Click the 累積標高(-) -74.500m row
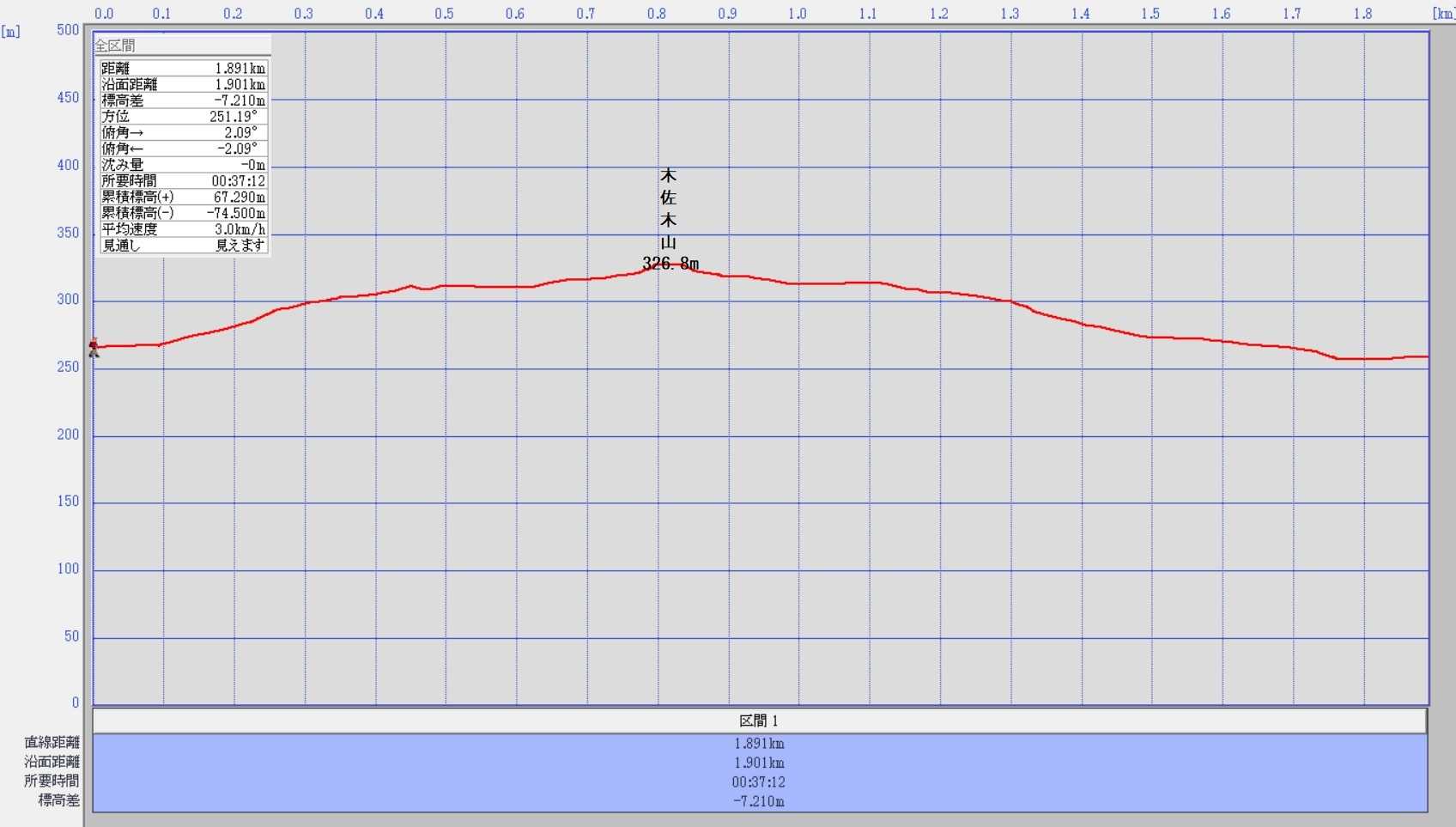This screenshot has height=827, width=1456. (183, 213)
